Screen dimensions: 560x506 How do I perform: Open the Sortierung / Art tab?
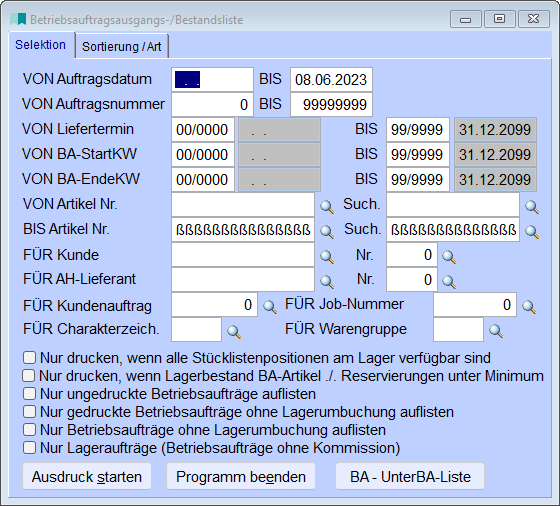[x=121, y=46]
